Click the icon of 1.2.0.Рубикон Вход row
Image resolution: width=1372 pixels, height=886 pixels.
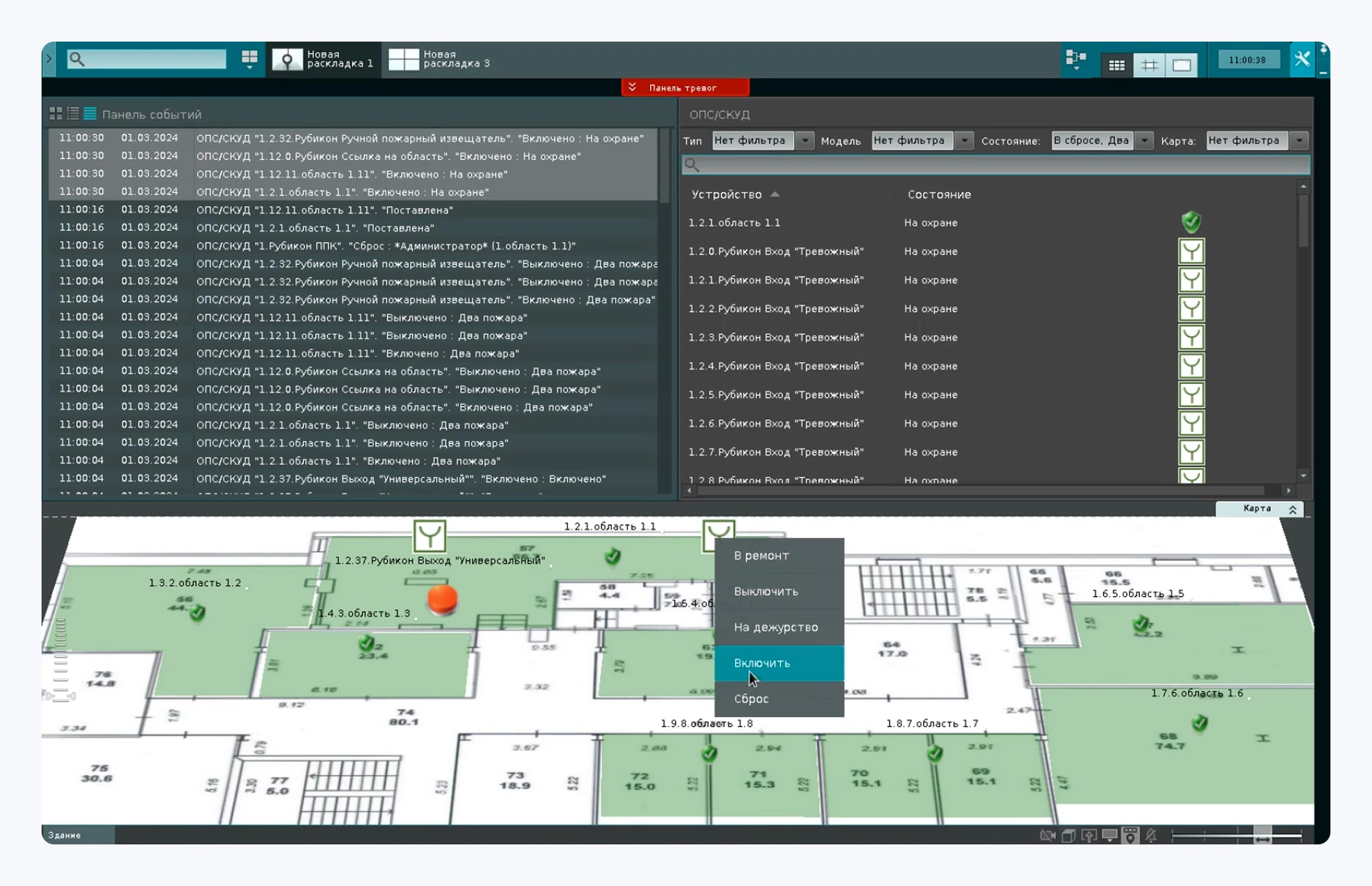tap(1191, 251)
